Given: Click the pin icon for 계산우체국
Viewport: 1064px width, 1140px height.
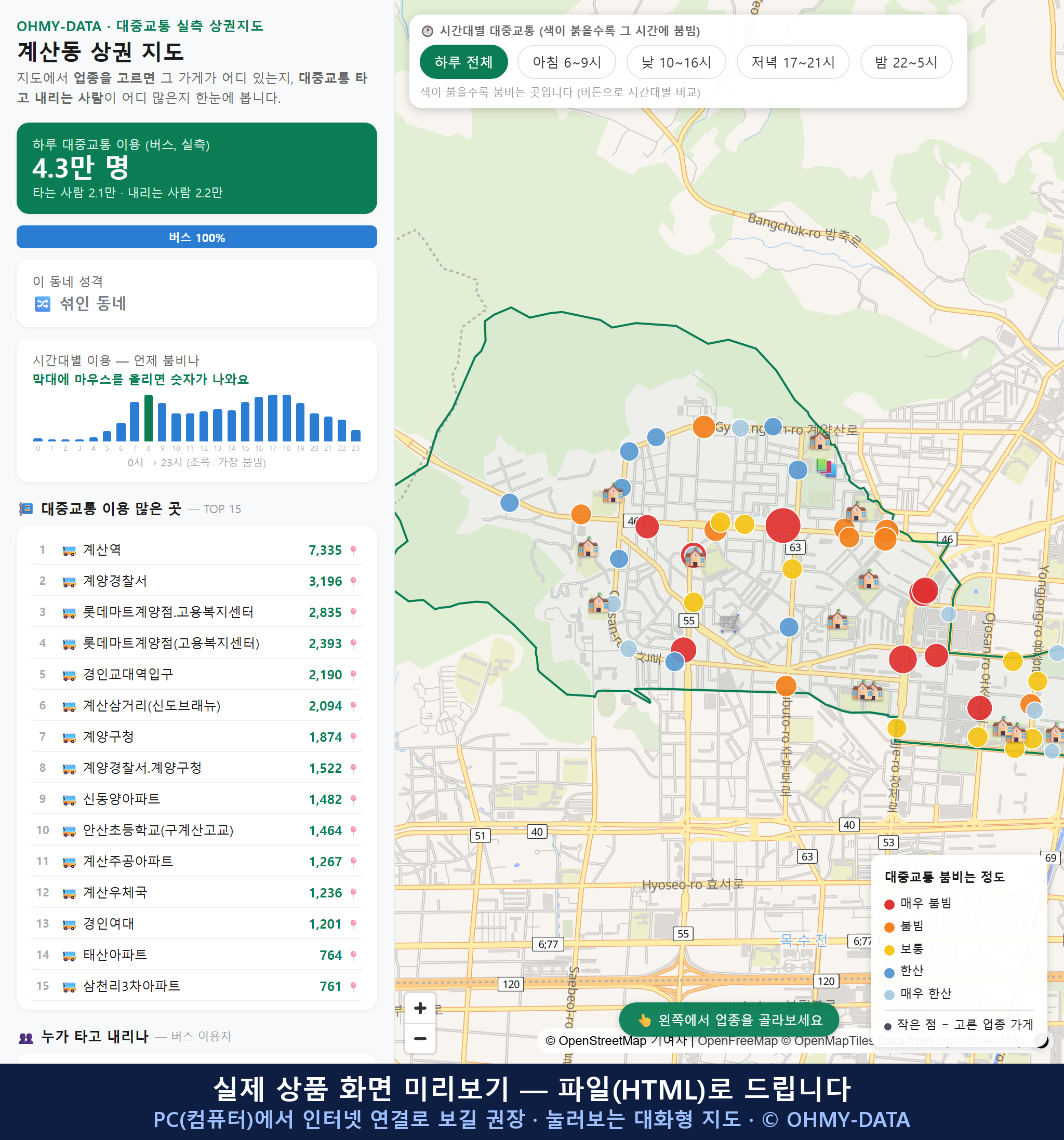Looking at the screenshot, I should click(353, 893).
